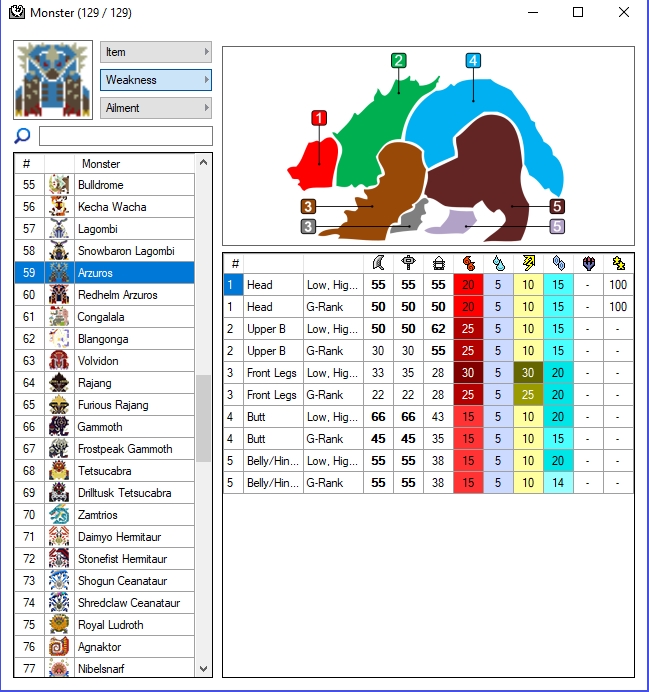Open the Item dropdown menu

coord(156,52)
